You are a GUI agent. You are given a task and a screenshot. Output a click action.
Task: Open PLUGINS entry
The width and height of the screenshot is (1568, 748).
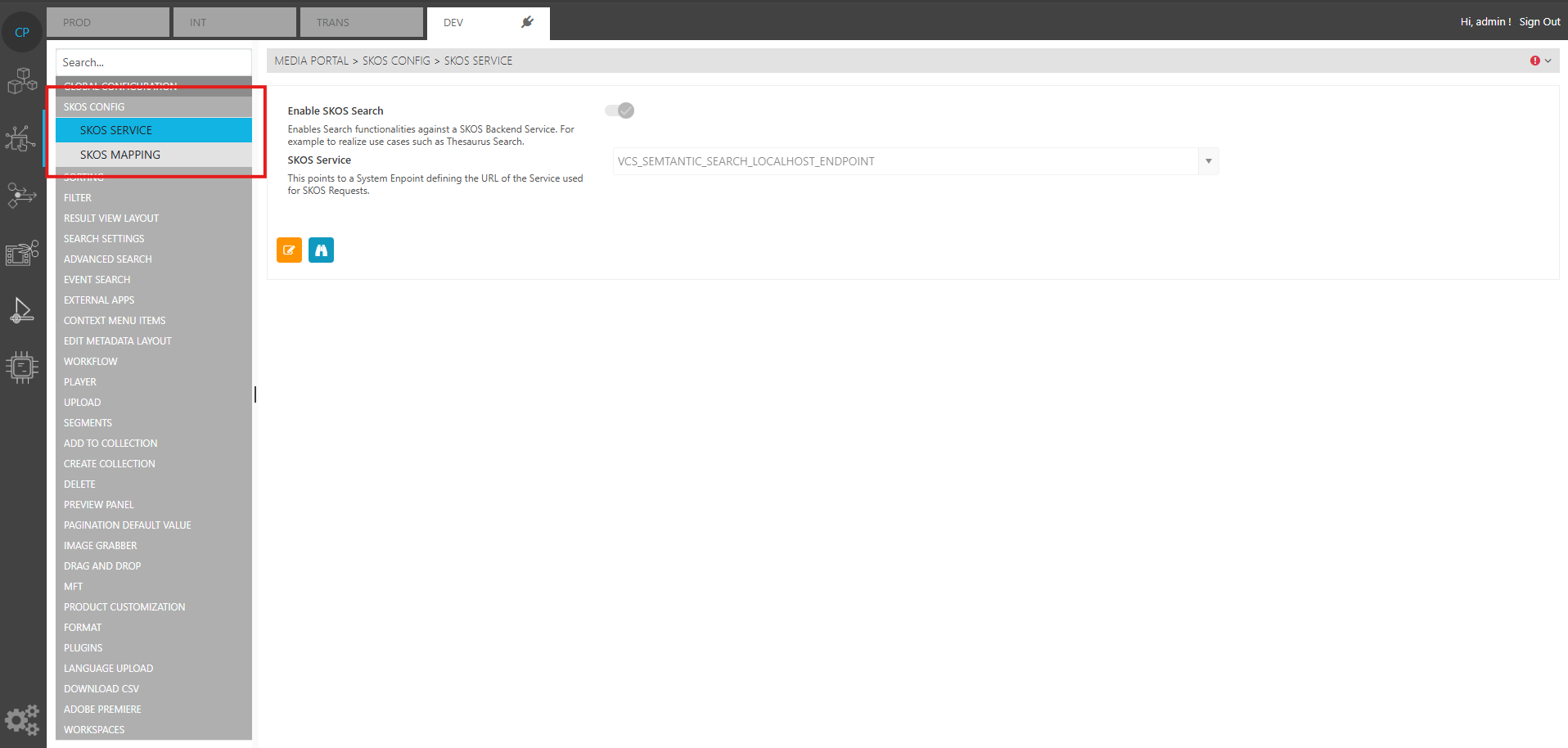tap(154, 648)
